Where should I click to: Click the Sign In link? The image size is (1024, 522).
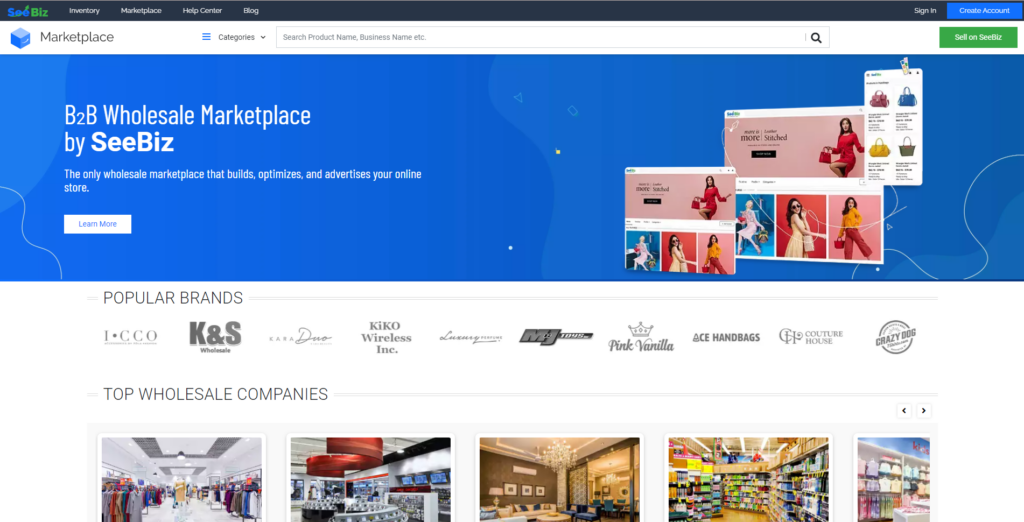click(925, 10)
